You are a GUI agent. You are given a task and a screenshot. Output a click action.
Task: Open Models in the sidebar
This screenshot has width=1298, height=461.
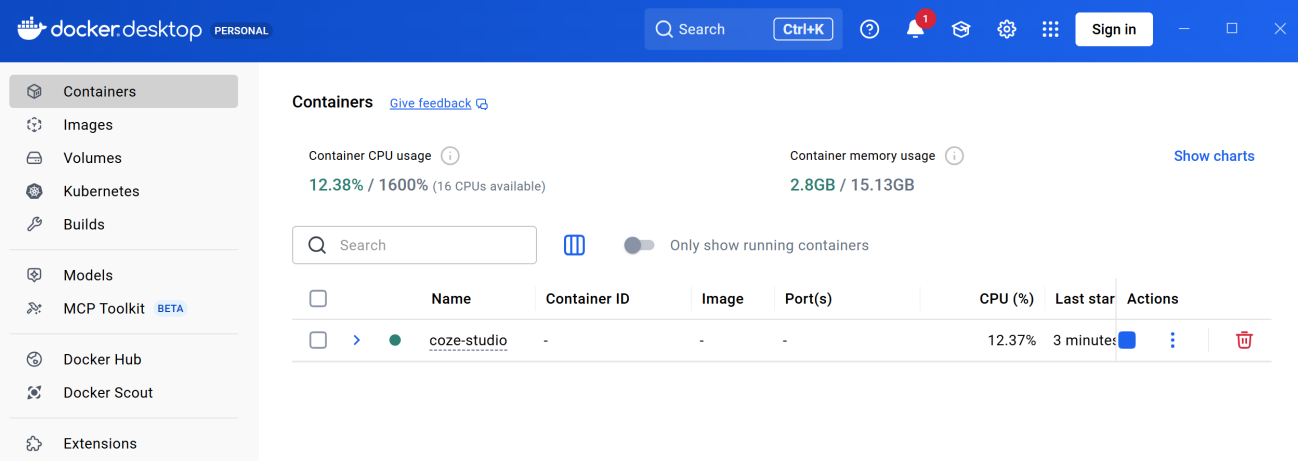[124, 275]
